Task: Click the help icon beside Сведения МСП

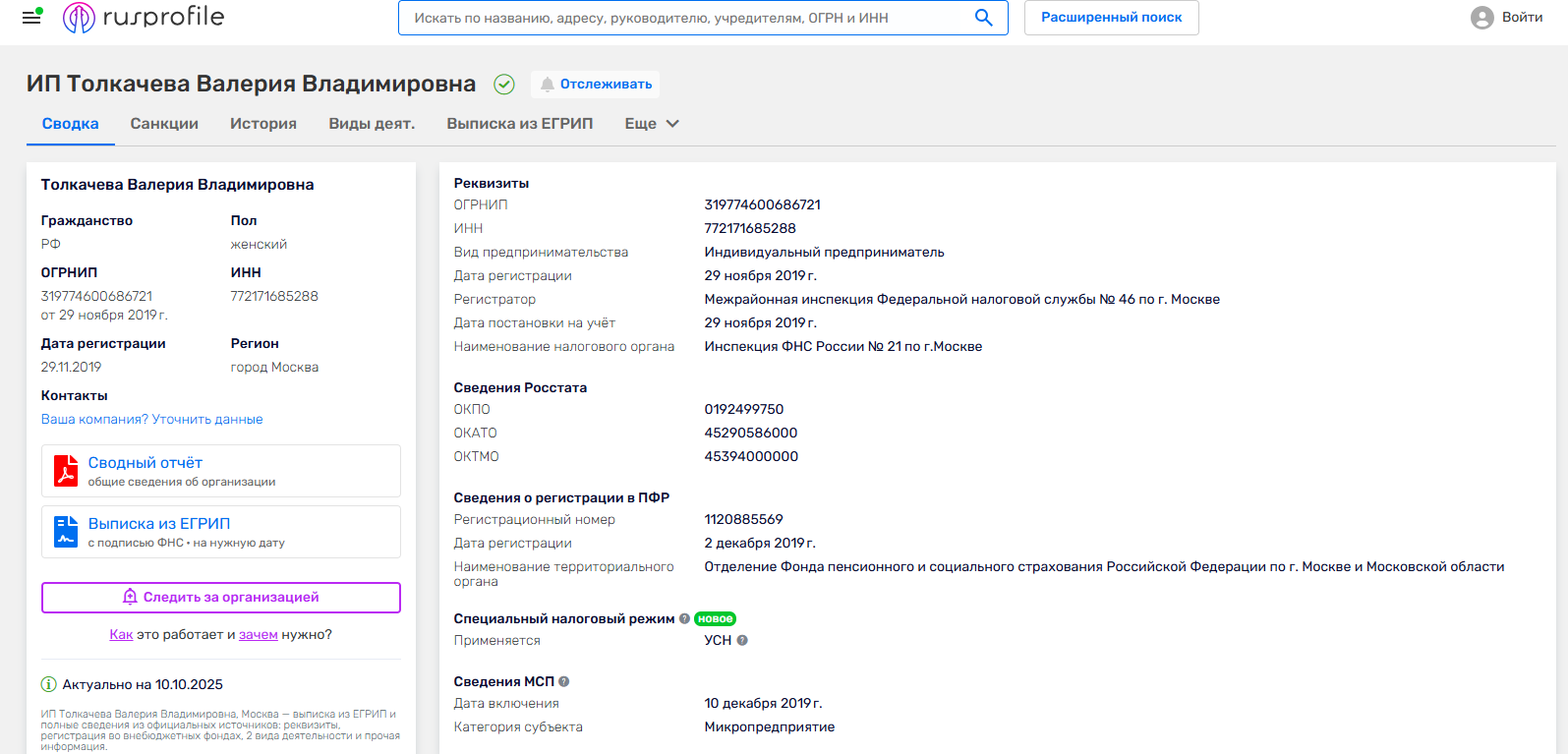Action: pos(564,681)
